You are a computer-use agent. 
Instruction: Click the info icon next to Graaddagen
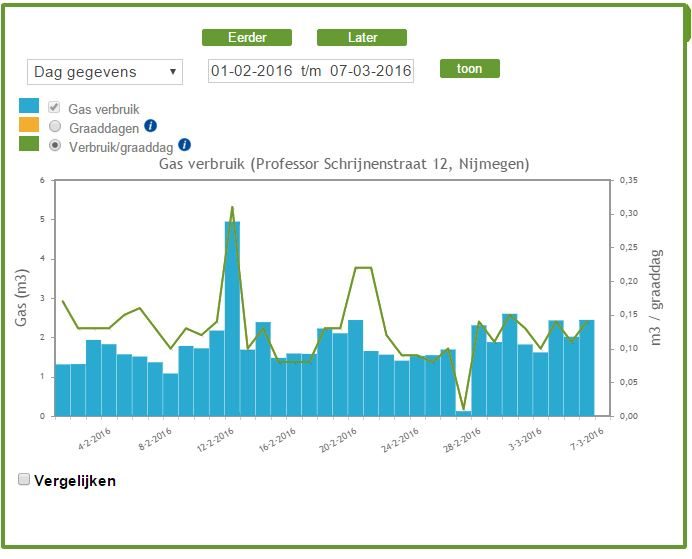click(150, 126)
